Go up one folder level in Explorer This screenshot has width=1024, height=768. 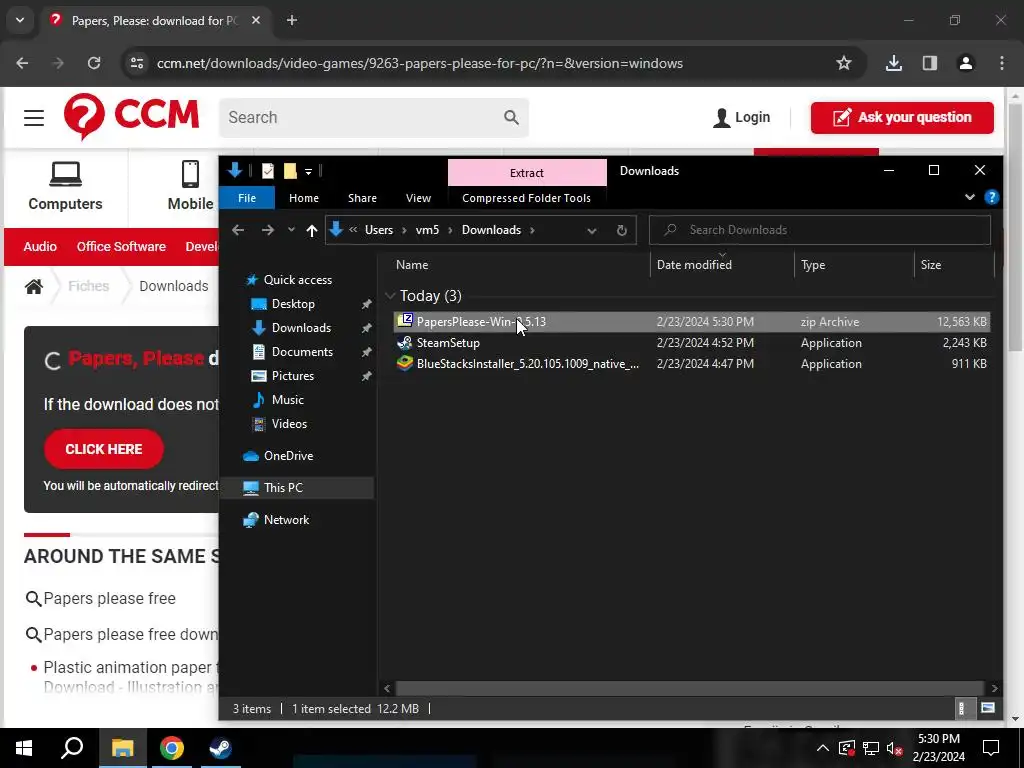[312, 230]
